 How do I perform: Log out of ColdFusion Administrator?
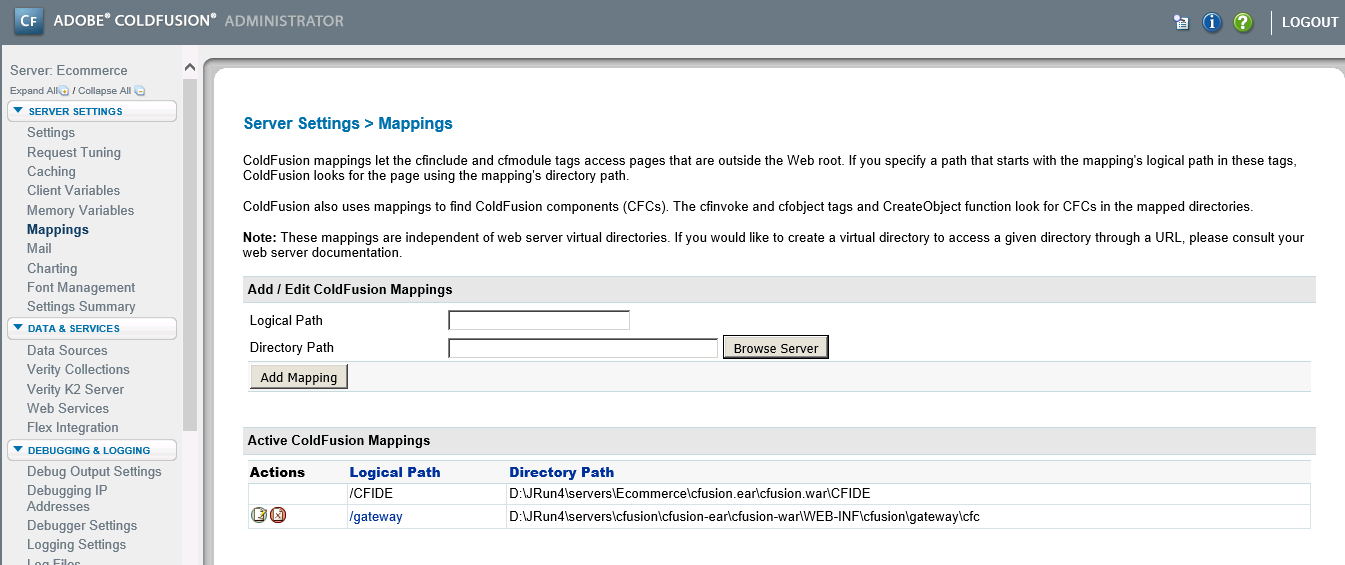(x=1310, y=22)
